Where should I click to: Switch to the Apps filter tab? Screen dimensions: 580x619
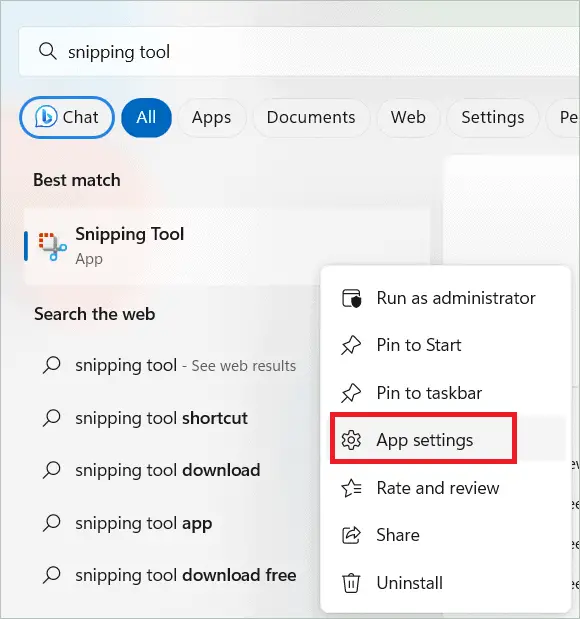[212, 117]
